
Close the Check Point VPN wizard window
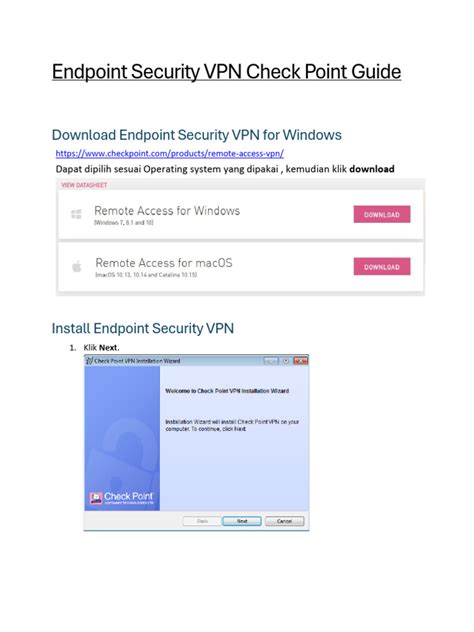point(301,361)
